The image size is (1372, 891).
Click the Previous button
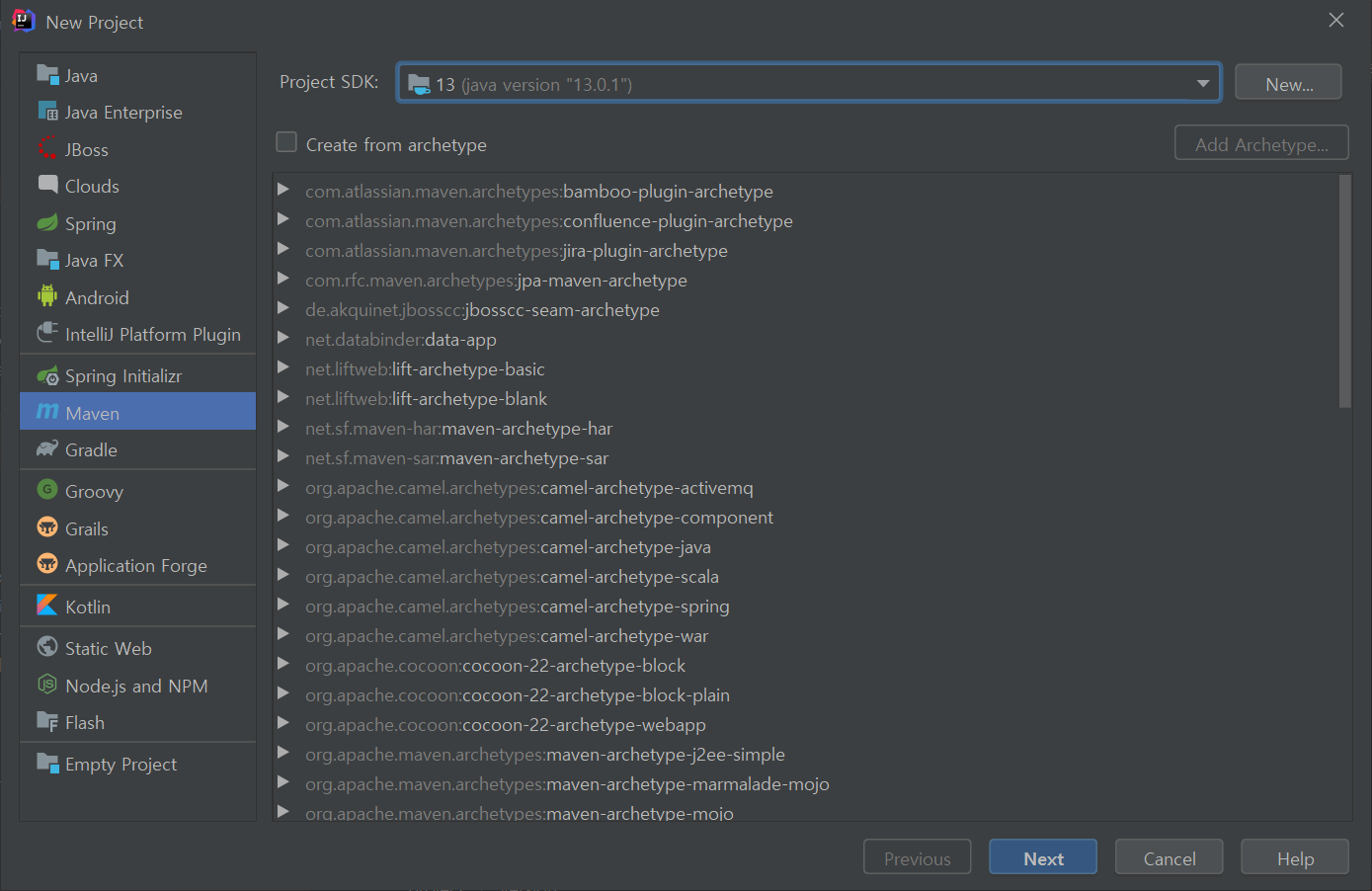coord(917,857)
